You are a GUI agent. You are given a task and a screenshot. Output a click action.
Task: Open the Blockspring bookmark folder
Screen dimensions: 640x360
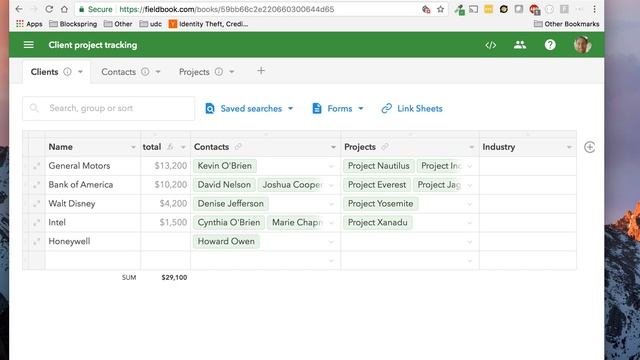click(73, 24)
